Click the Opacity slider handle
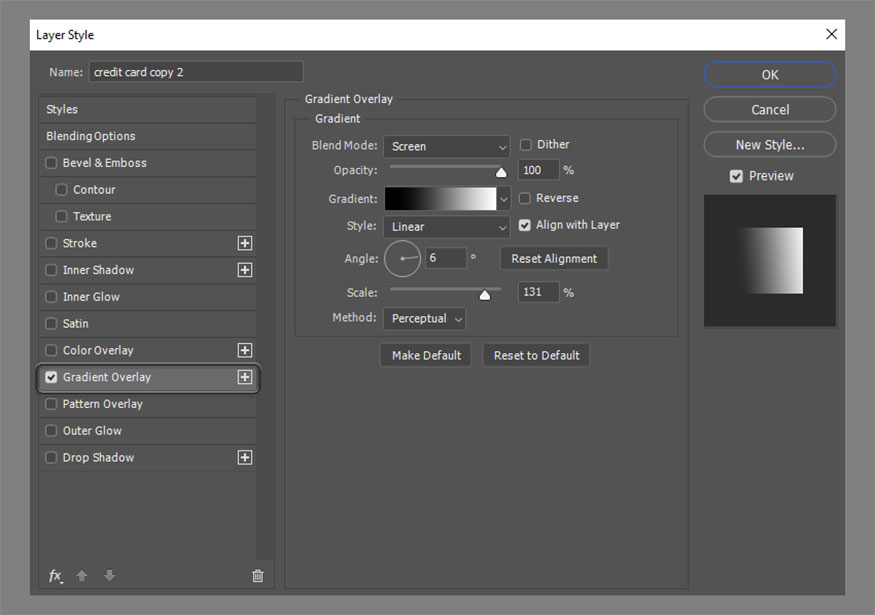This screenshot has width=875, height=615. point(501,172)
